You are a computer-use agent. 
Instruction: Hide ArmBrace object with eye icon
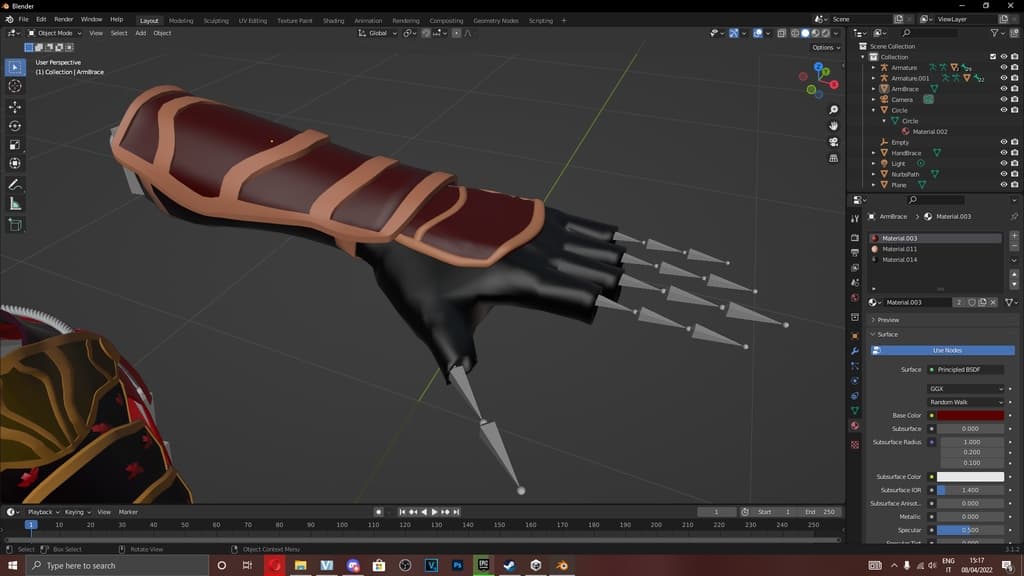[1003, 89]
